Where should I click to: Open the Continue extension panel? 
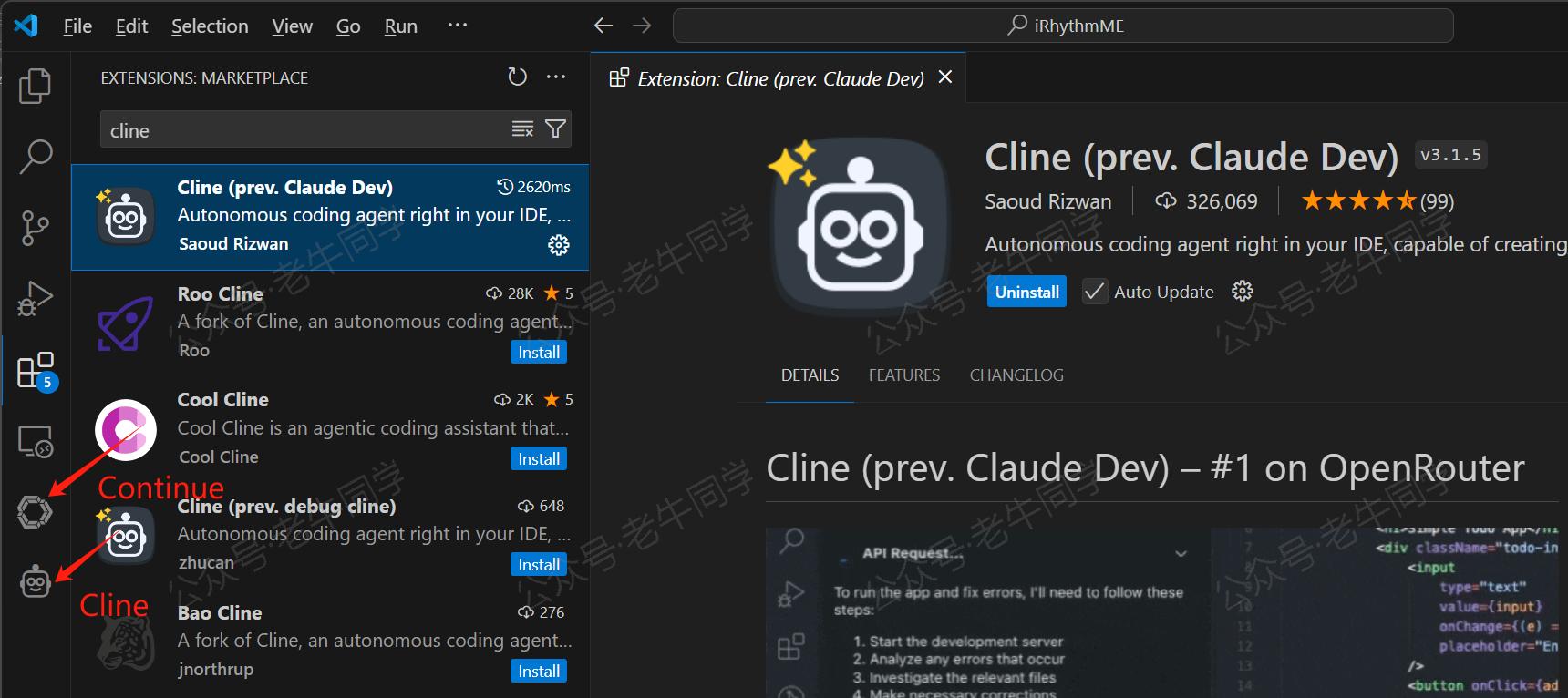coord(35,512)
